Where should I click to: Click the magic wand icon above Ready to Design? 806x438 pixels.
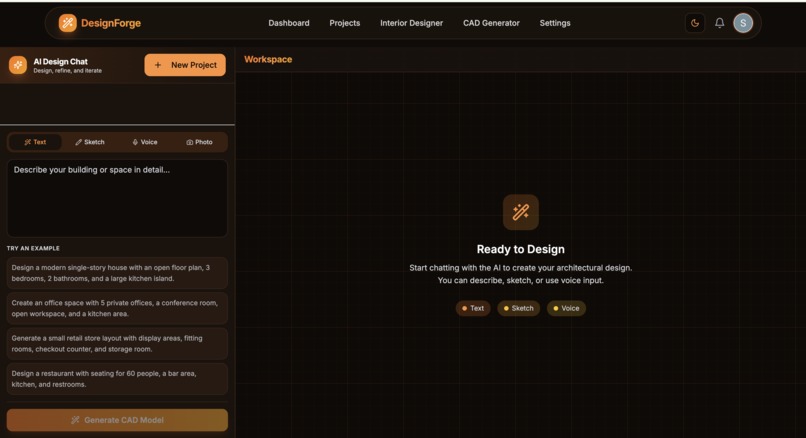521,212
